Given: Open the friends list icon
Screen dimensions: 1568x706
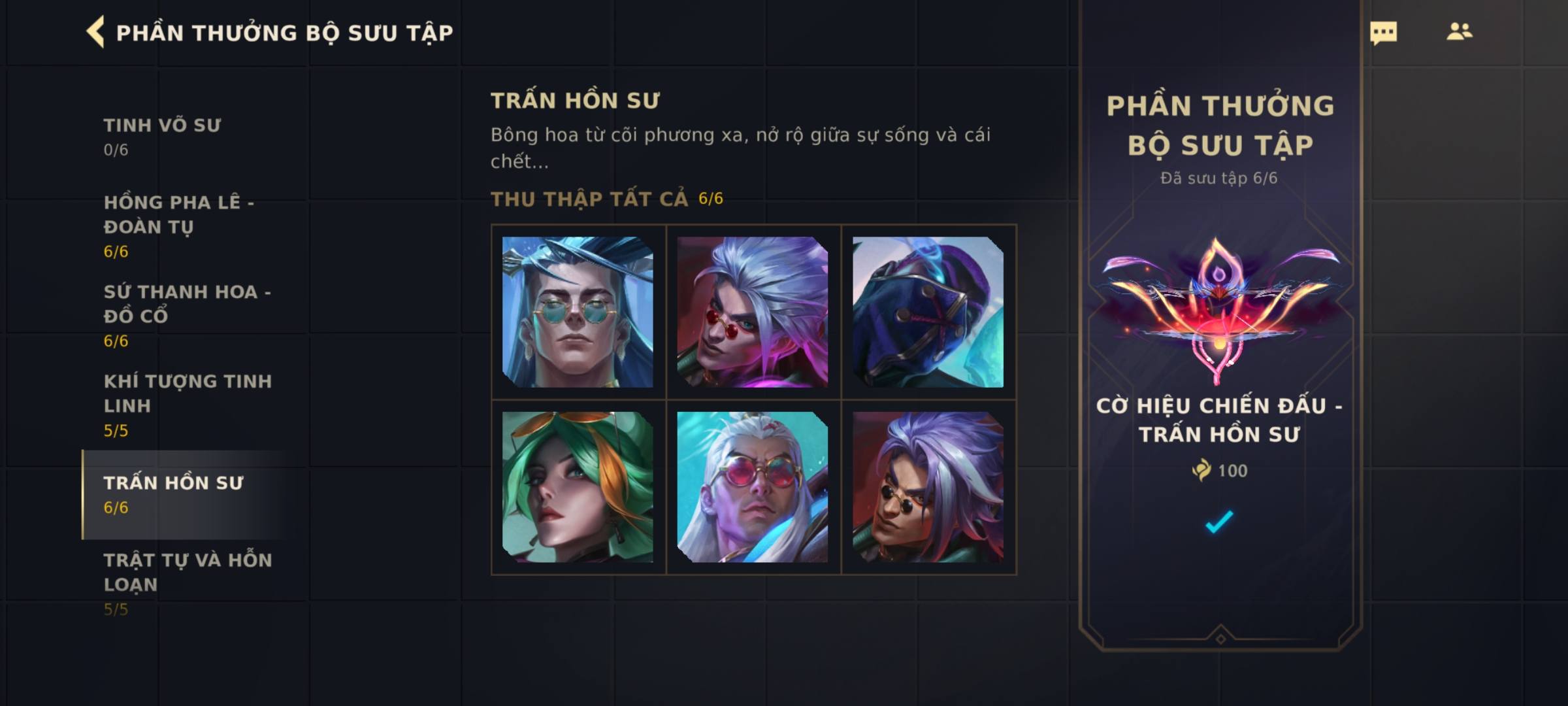Looking at the screenshot, I should coord(1459,31).
